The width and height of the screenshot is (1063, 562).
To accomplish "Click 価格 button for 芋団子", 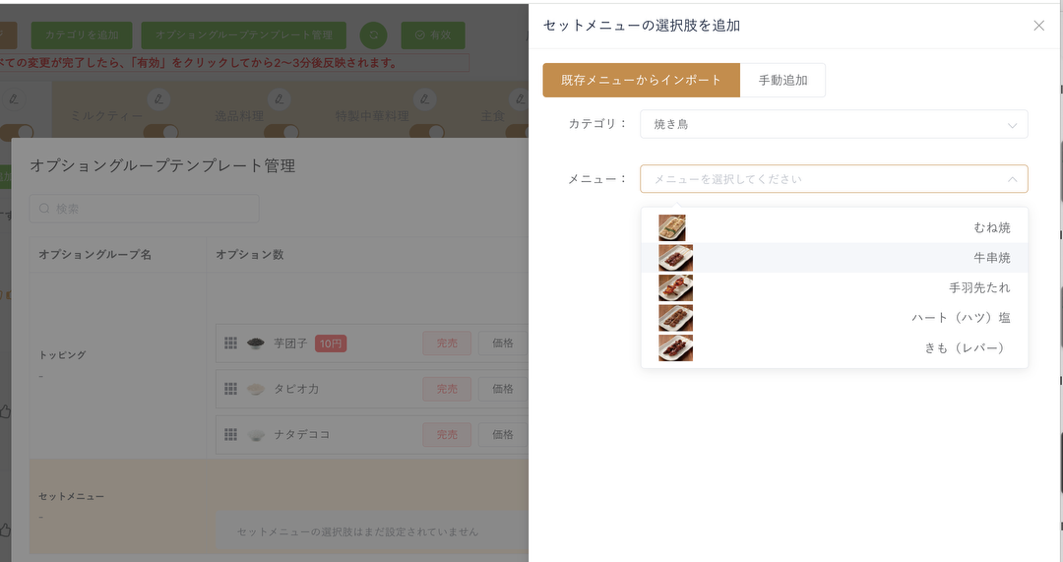I will point(503,343).
